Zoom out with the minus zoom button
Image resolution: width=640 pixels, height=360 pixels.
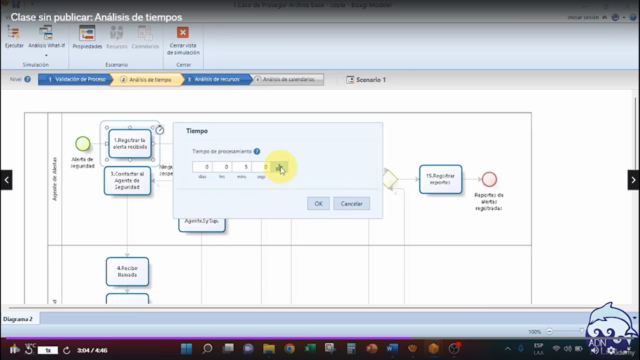[x=549, y=331]
